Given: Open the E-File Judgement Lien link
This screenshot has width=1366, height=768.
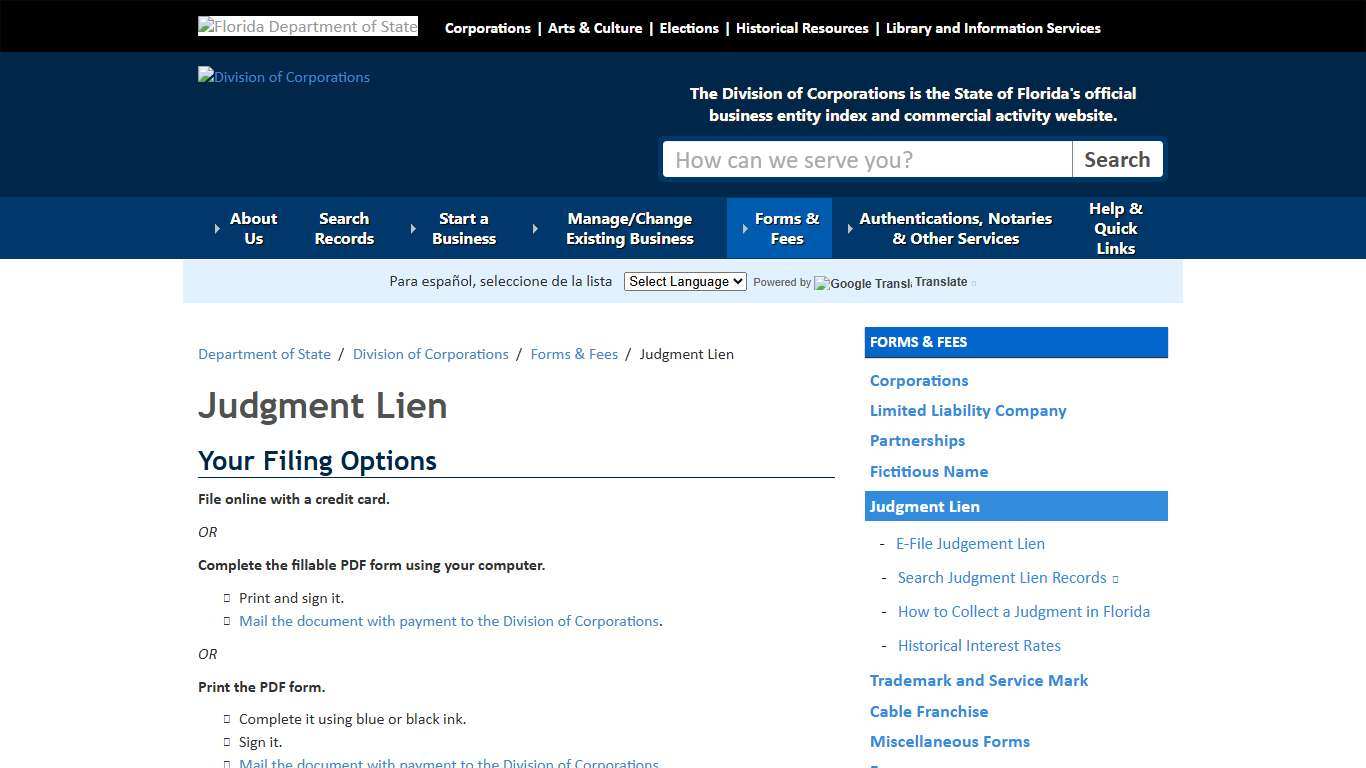Looking at the screenshot, I should (970, 543).
